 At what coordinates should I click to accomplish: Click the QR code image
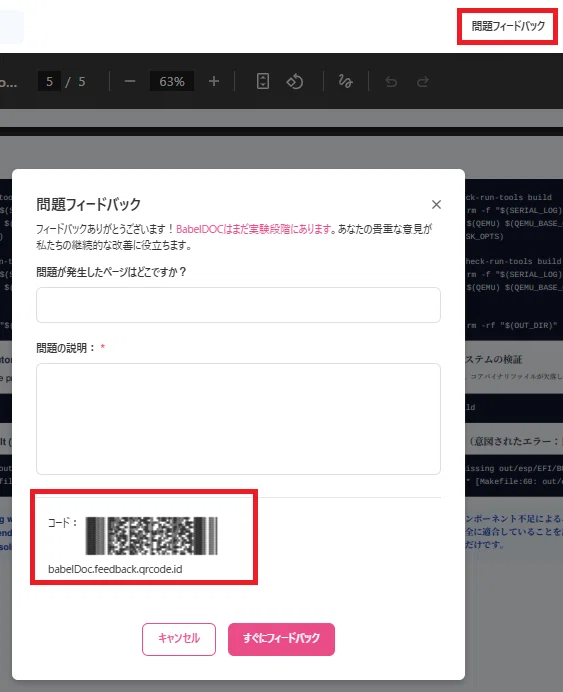[151, 536]
